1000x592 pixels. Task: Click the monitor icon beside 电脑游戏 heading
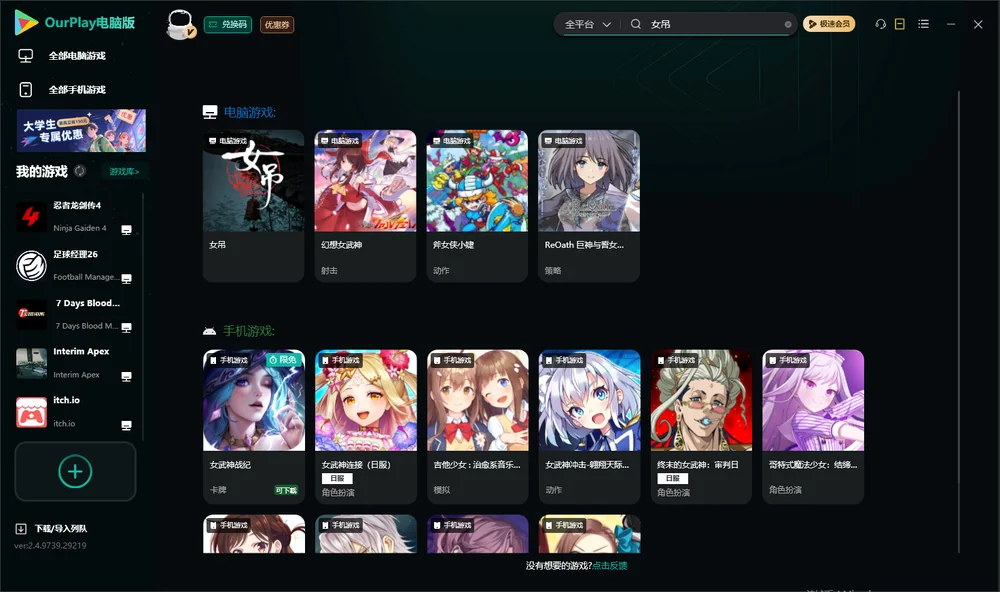tap(210, 112)
